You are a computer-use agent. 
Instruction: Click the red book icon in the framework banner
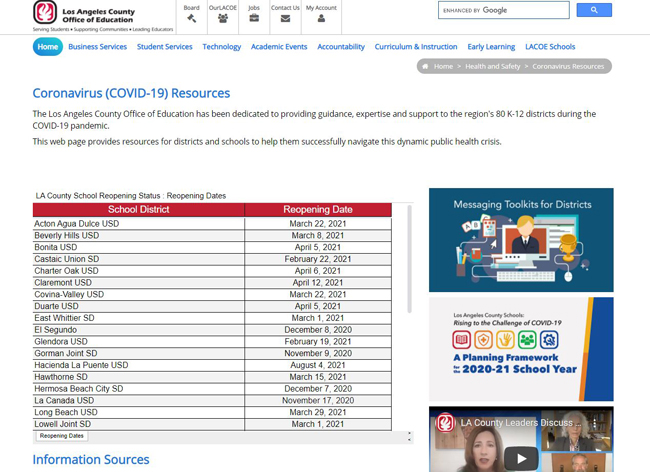click(x=461, y=340)
